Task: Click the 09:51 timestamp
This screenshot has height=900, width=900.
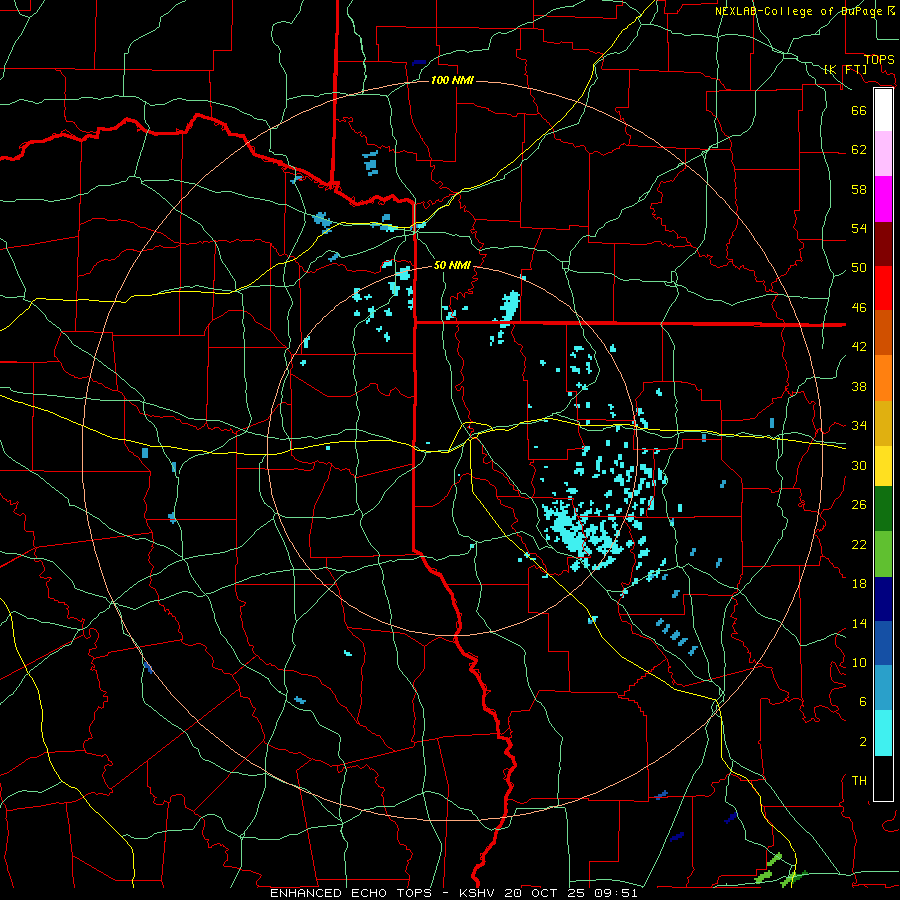Action: pos(616,893)
